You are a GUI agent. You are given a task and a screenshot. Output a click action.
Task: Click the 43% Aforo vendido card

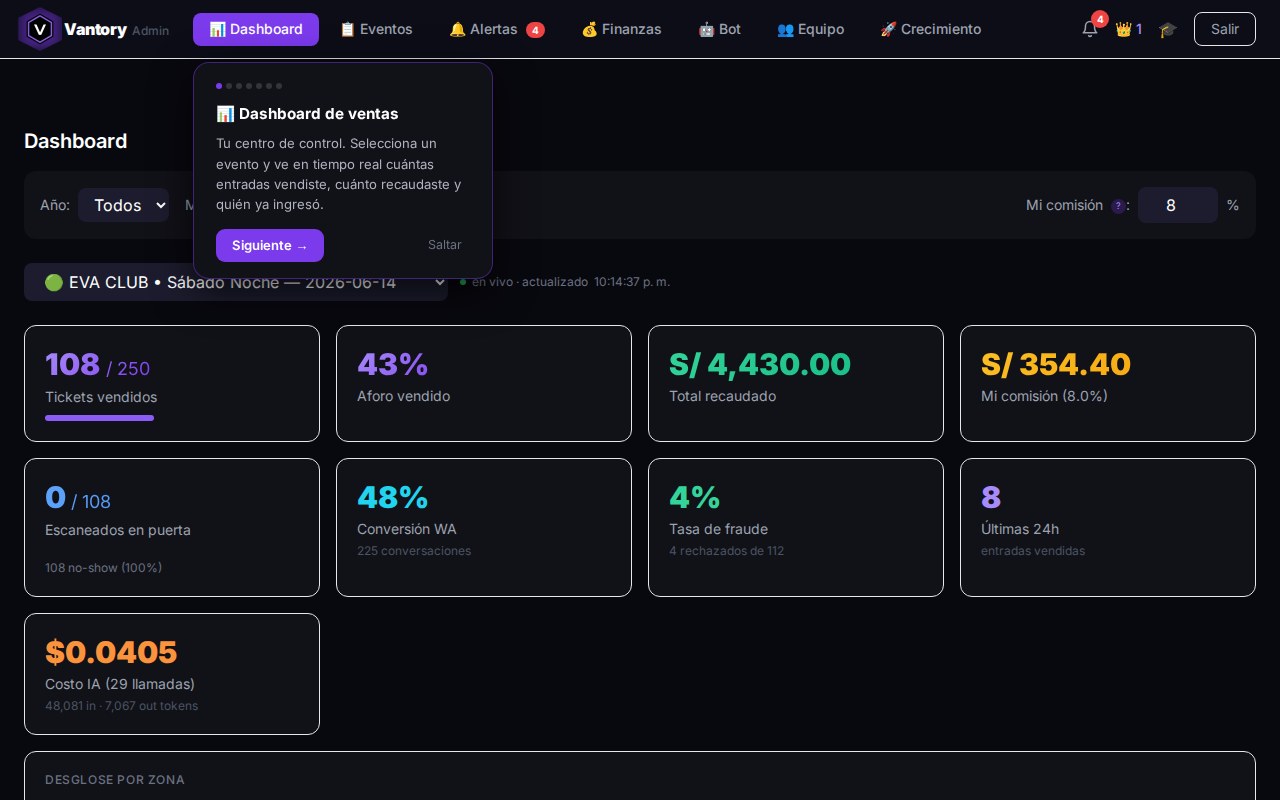point(484,383)
